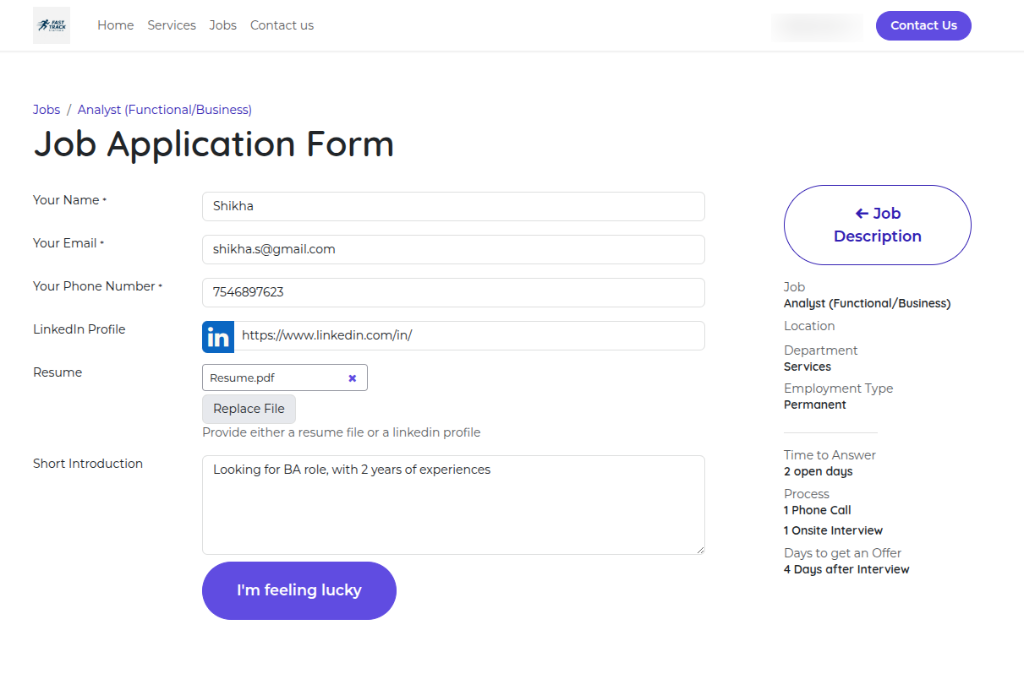Submit with I'm feeling lucky button
This screenshot has height=679, width=1024.
[x=299, y=591]
